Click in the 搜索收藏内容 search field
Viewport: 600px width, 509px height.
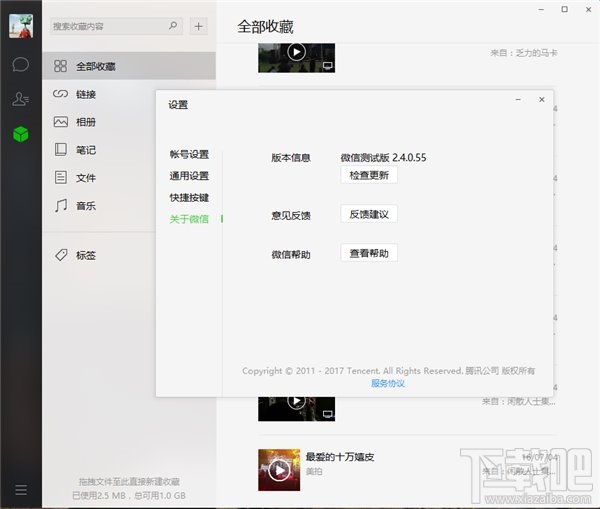tap(116, 26)
